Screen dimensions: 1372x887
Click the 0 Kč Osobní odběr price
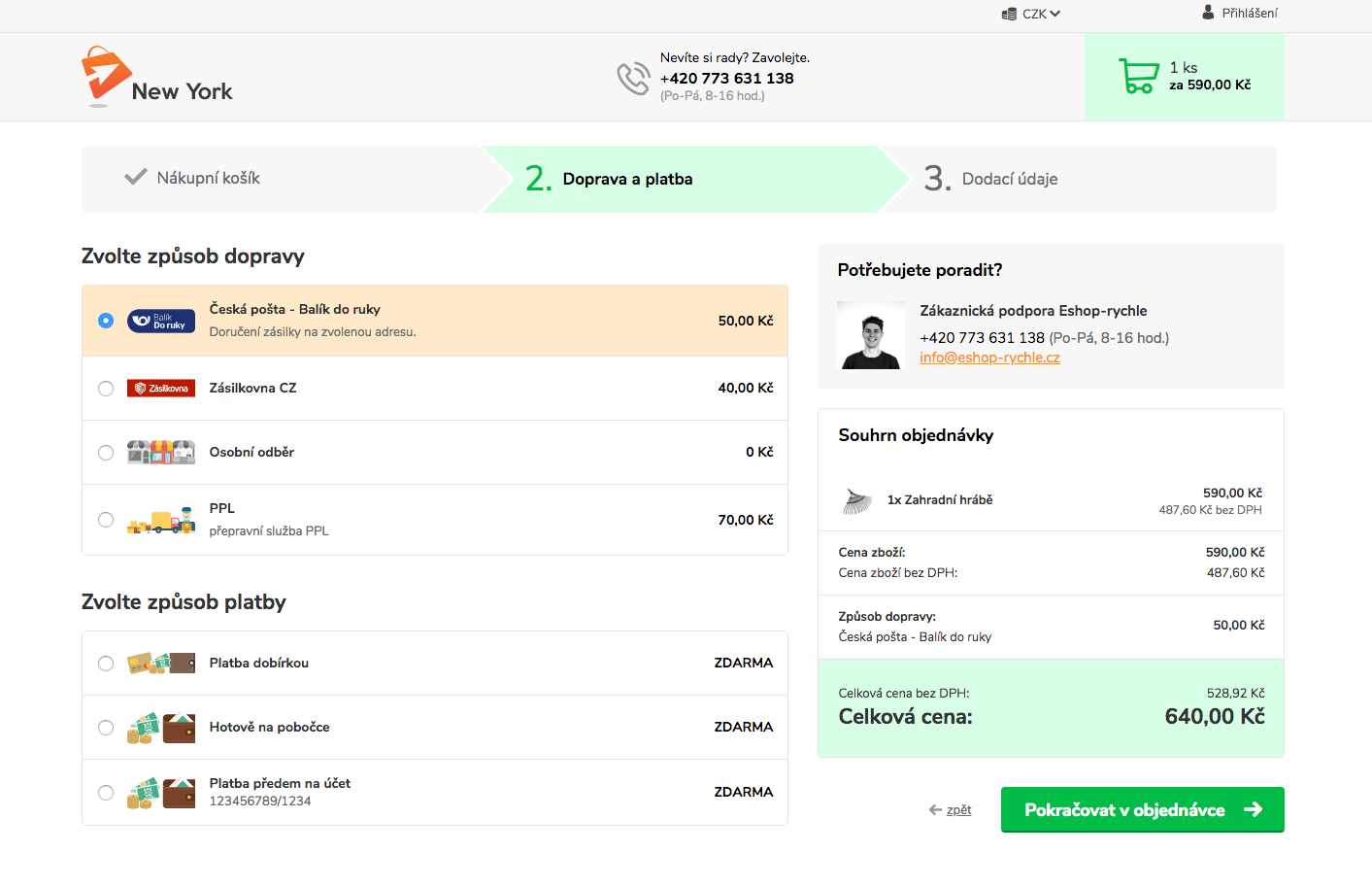[759, 452]
